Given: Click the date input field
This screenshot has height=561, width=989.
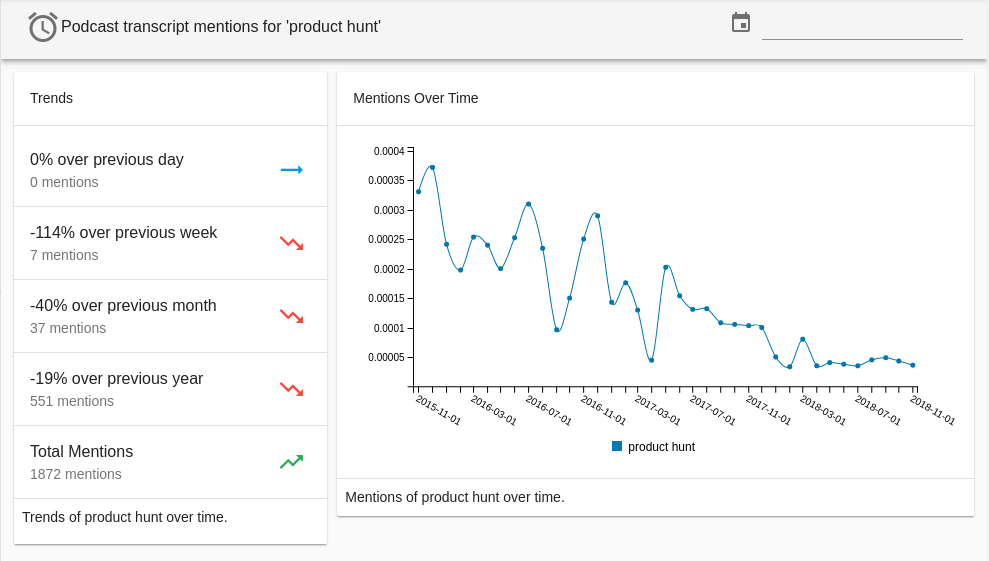Looking at the screenshot, I should 862,27.
